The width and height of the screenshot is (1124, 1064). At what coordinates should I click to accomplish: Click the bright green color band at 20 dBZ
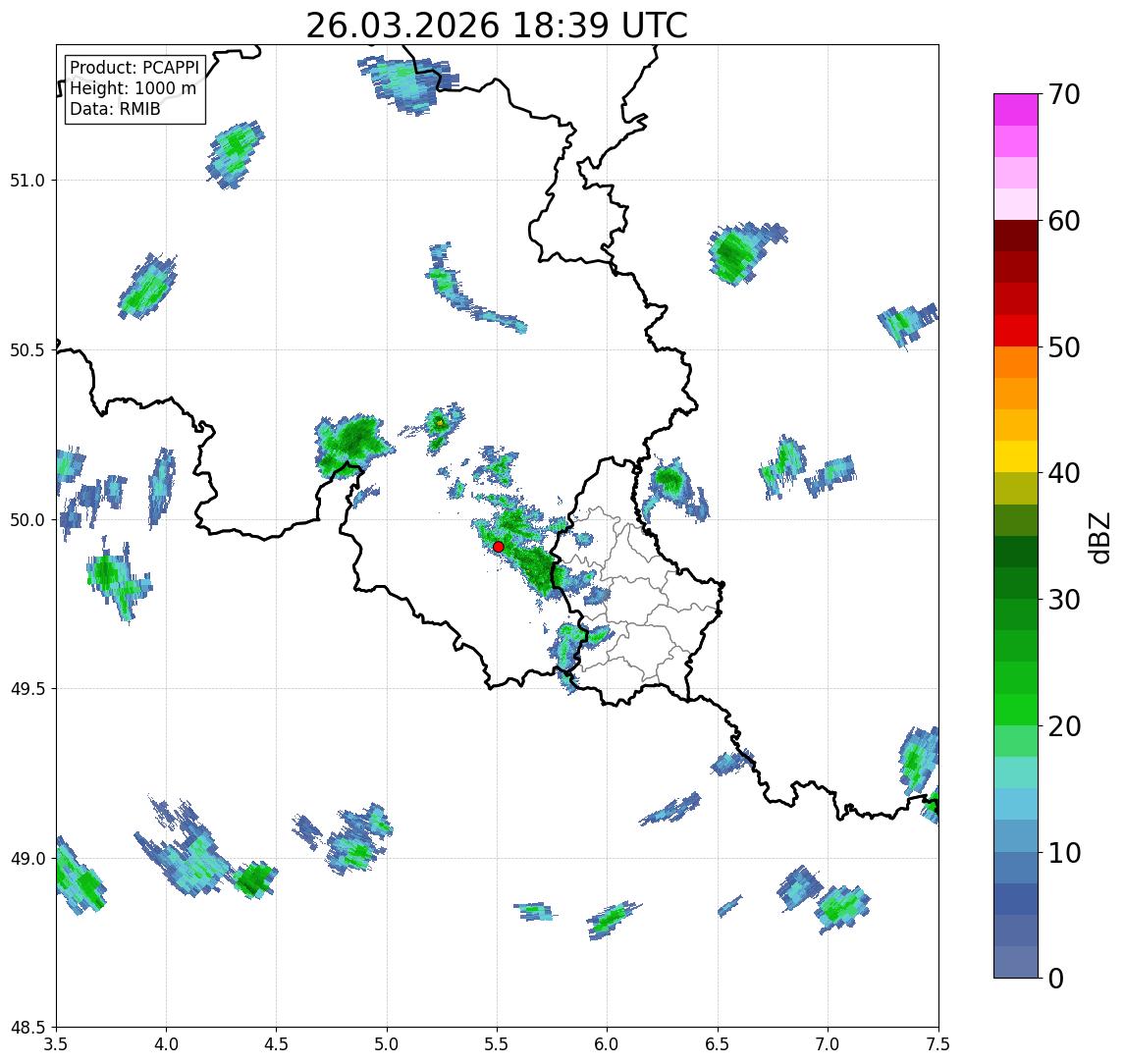pyautogui.click(x=1016, y=710)
